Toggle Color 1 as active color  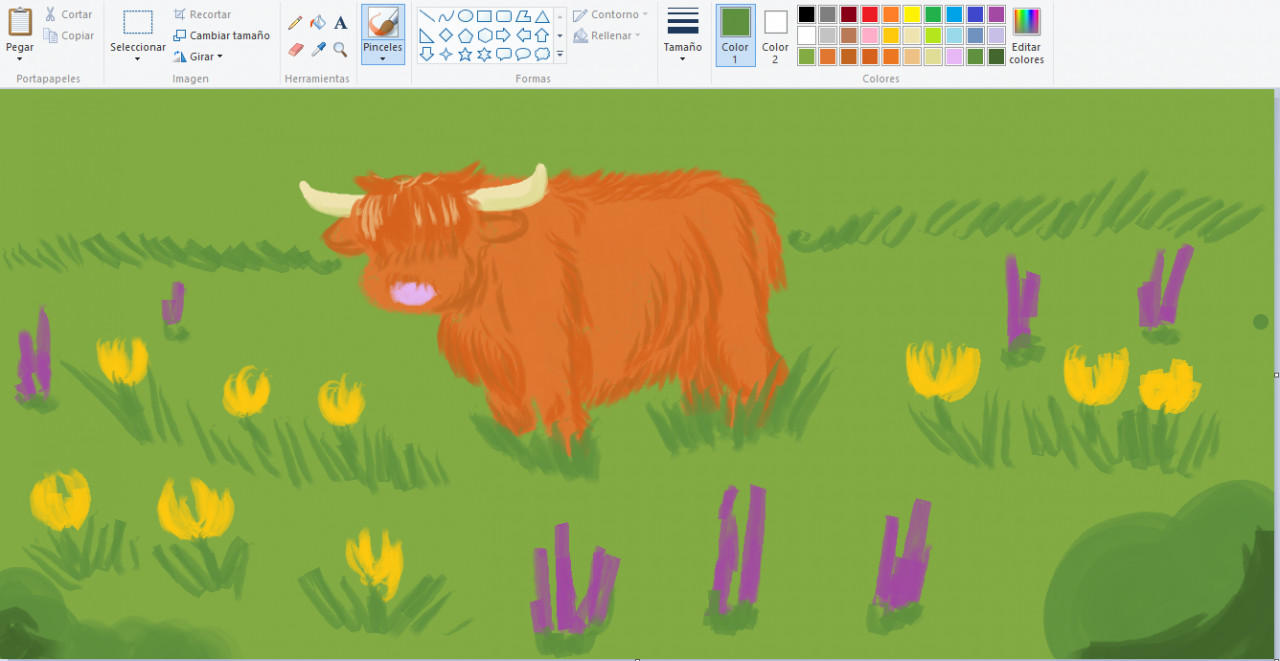tap(735, 35)
